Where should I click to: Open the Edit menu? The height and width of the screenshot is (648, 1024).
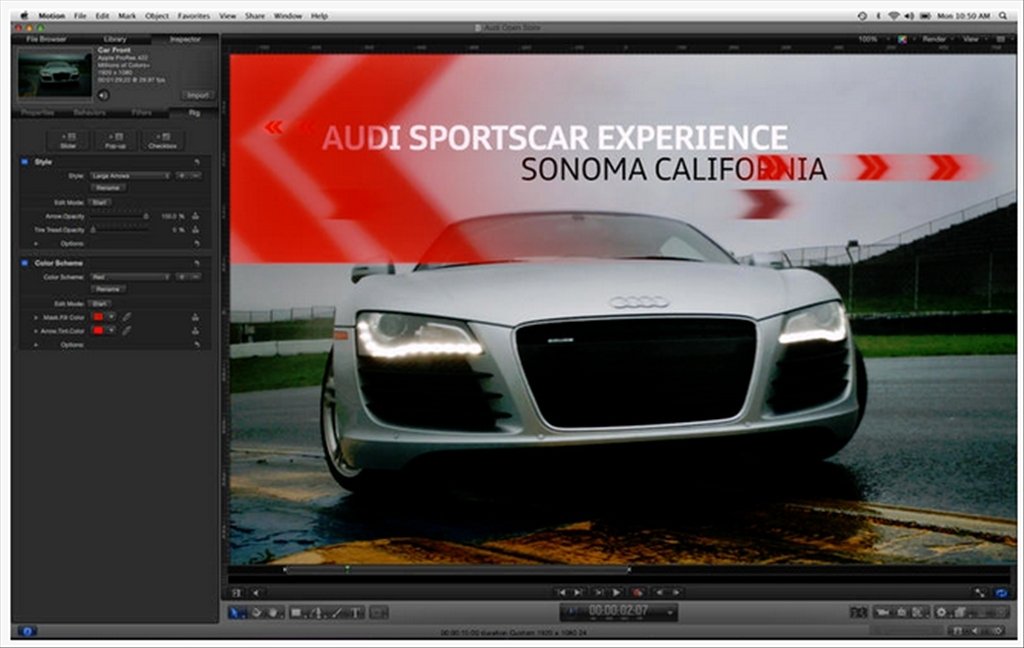[x=103, y=16]
